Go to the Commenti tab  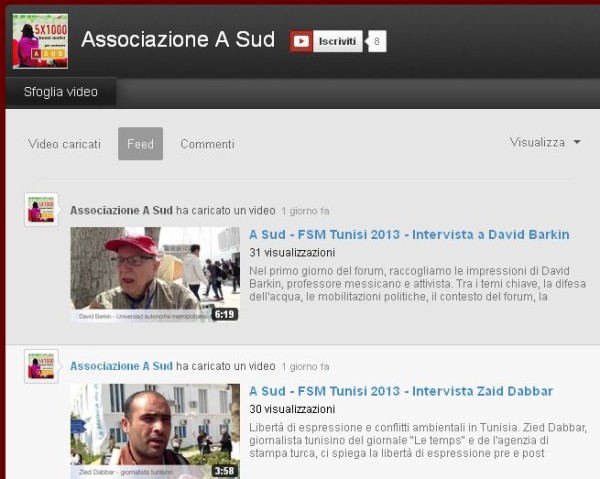coord(207,144)
